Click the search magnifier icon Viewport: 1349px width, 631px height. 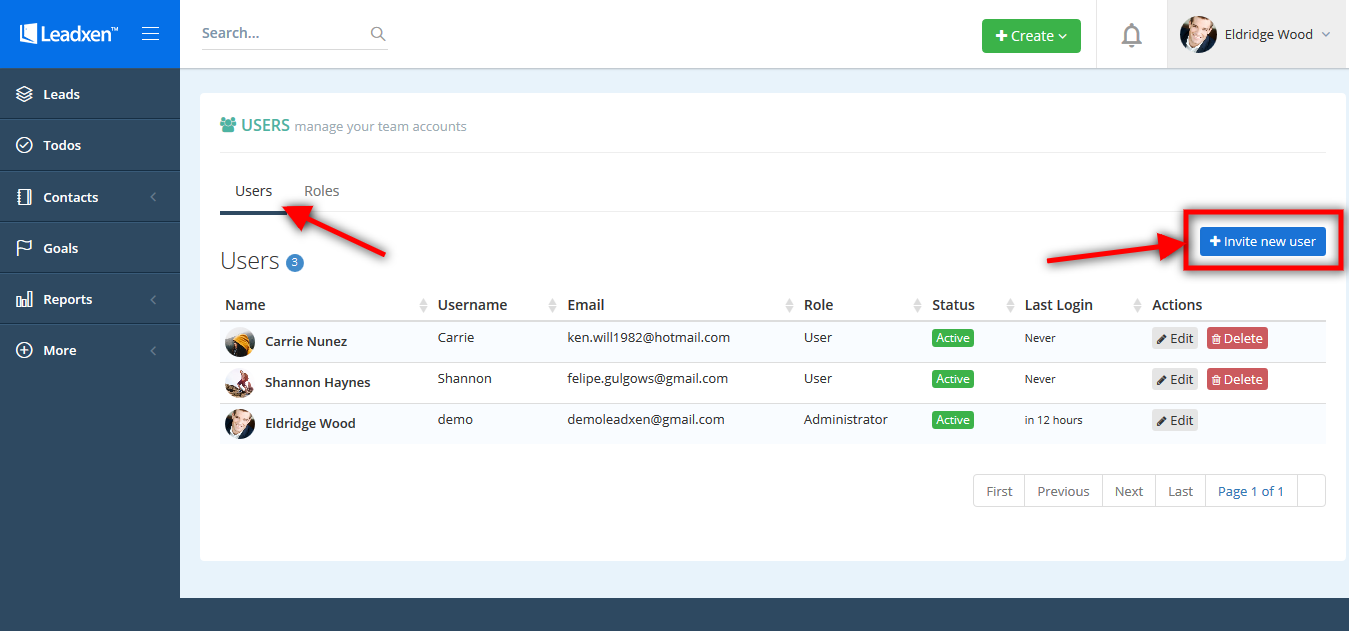(x=378, y=33)
